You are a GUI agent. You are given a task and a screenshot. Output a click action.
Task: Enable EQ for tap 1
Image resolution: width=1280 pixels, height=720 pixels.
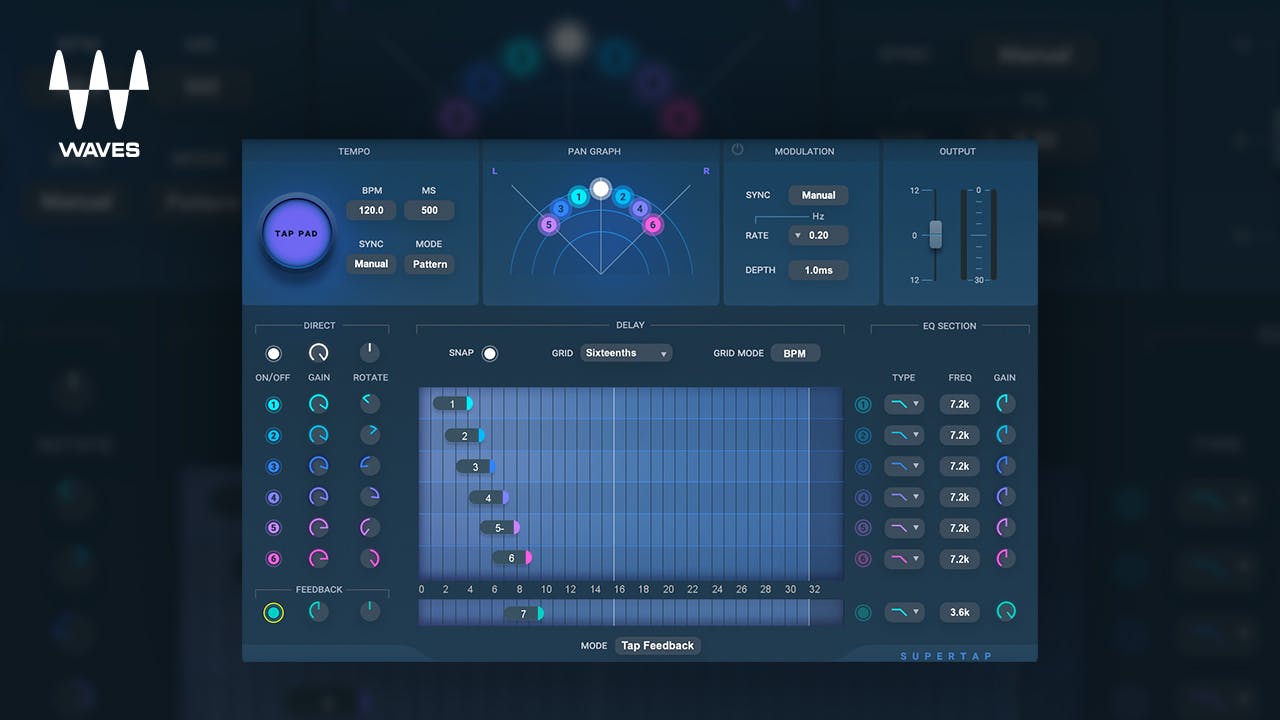coord(863,405)
